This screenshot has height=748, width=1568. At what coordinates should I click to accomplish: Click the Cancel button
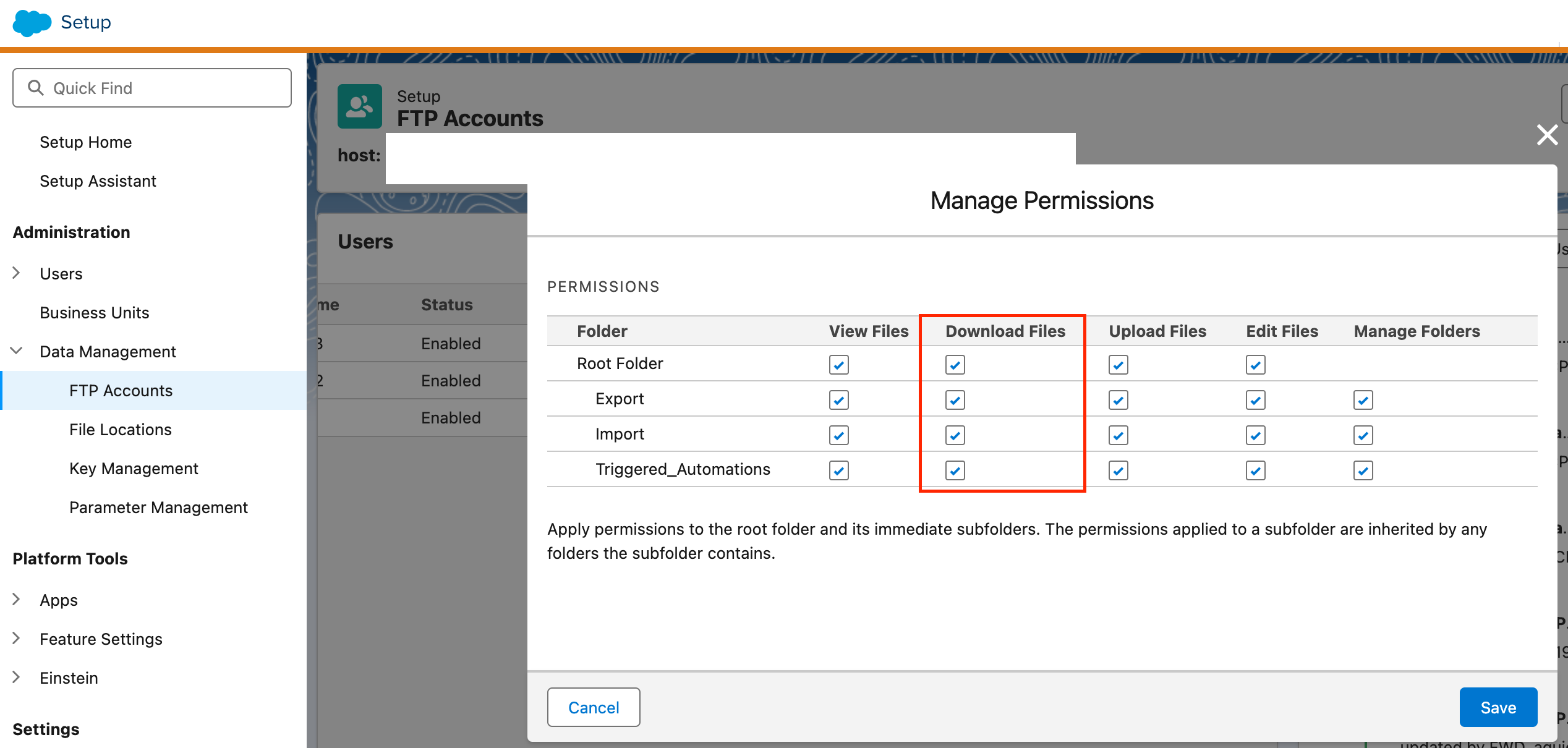[x=593, y=707]
